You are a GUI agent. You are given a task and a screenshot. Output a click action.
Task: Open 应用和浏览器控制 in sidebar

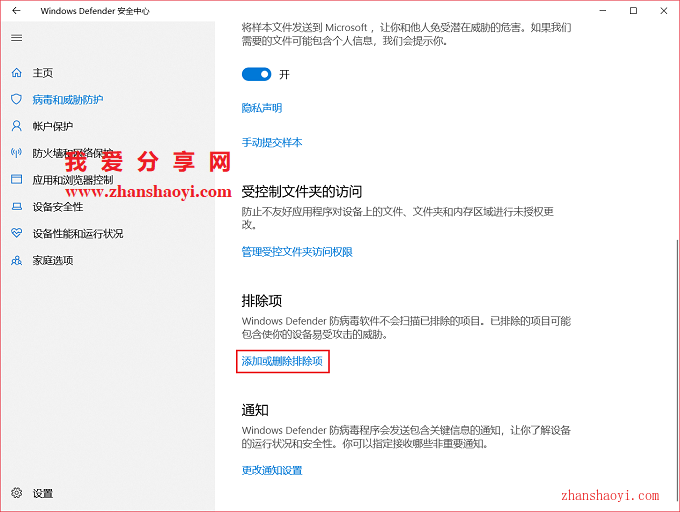73,180
